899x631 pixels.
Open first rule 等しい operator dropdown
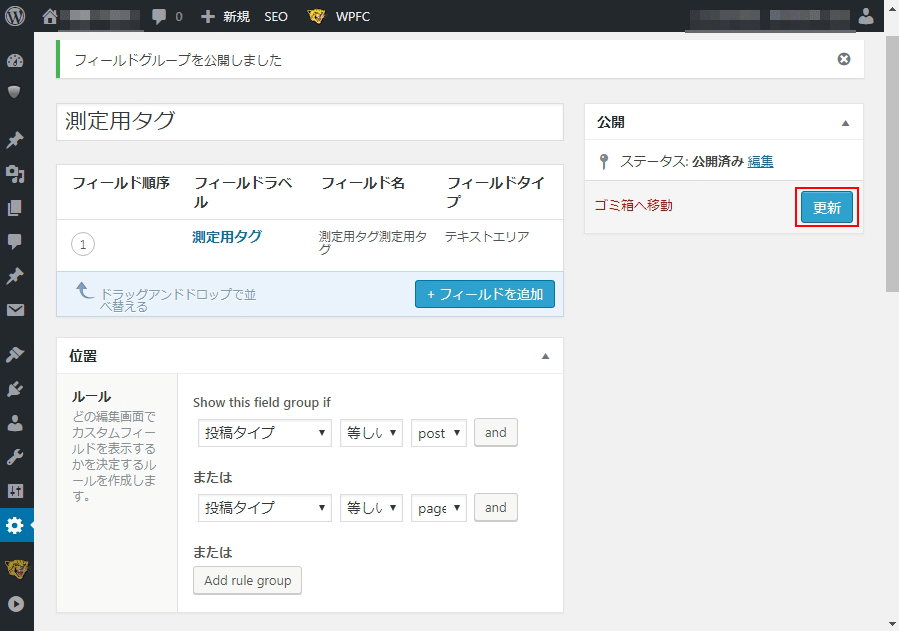pos(371,433)
